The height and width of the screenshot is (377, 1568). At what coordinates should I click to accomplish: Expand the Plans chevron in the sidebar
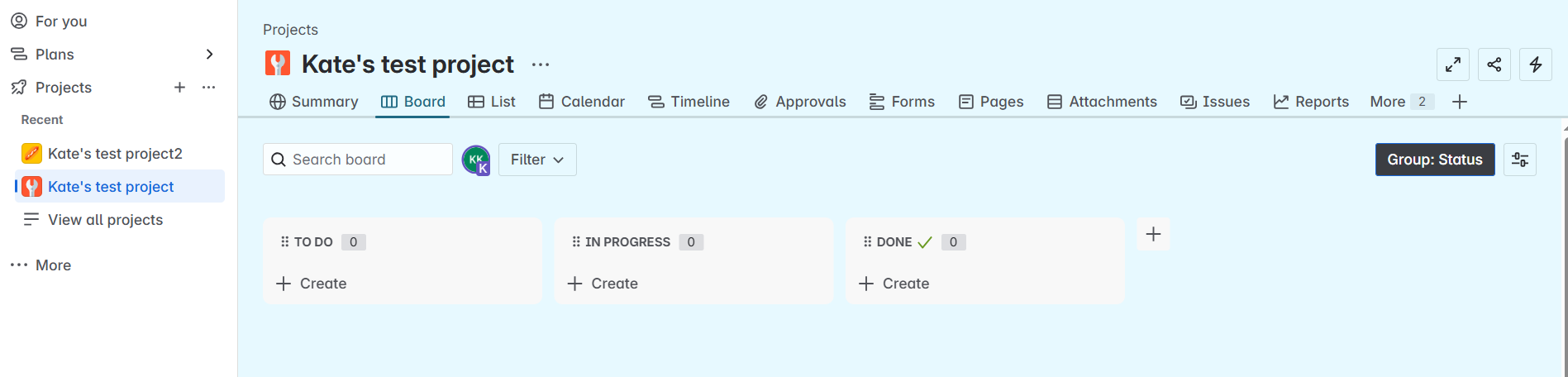coord(209,55)
